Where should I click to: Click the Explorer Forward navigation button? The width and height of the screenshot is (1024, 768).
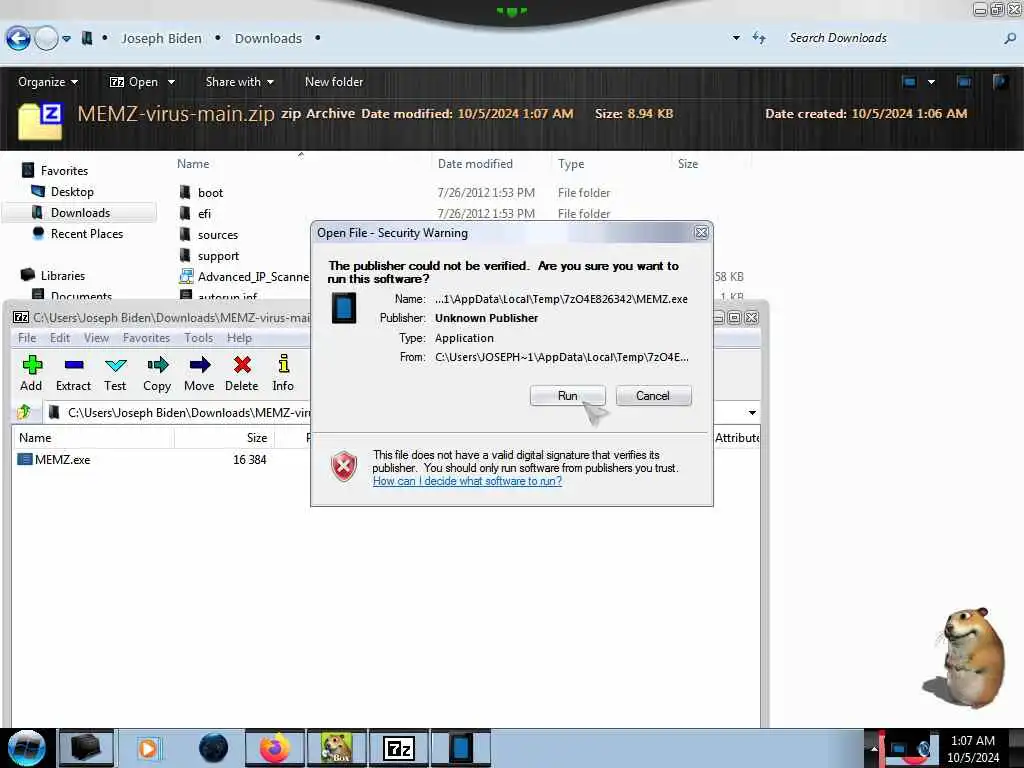coord(46,39)
